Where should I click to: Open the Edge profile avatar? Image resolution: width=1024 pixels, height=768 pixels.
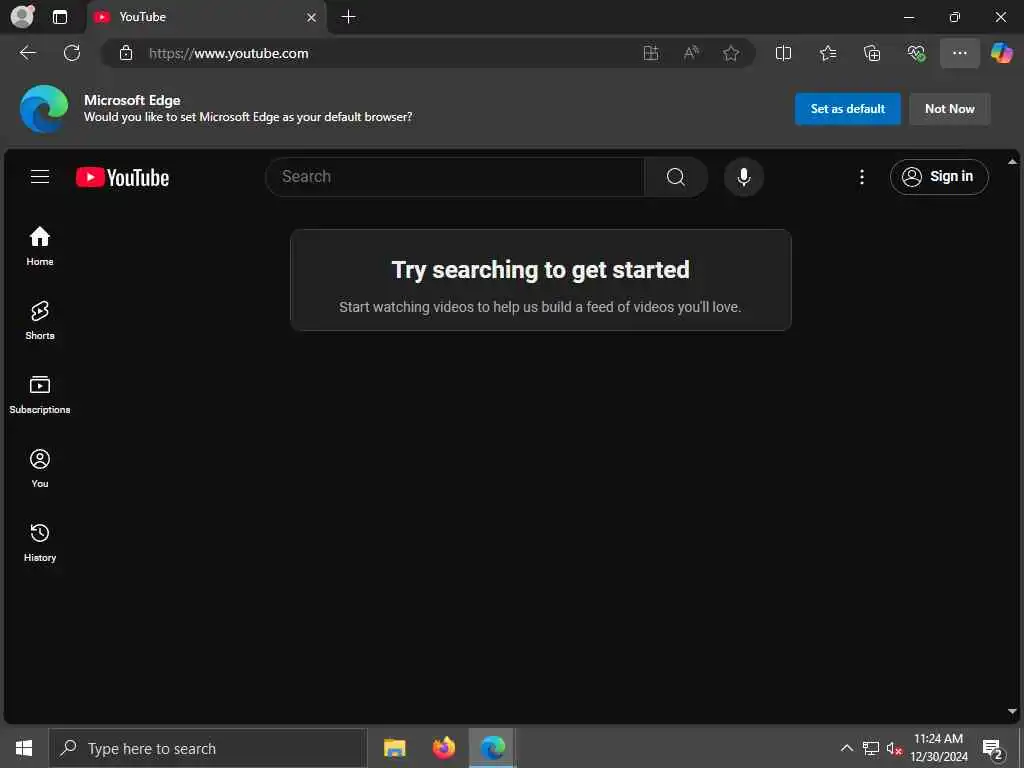(23, 16)
